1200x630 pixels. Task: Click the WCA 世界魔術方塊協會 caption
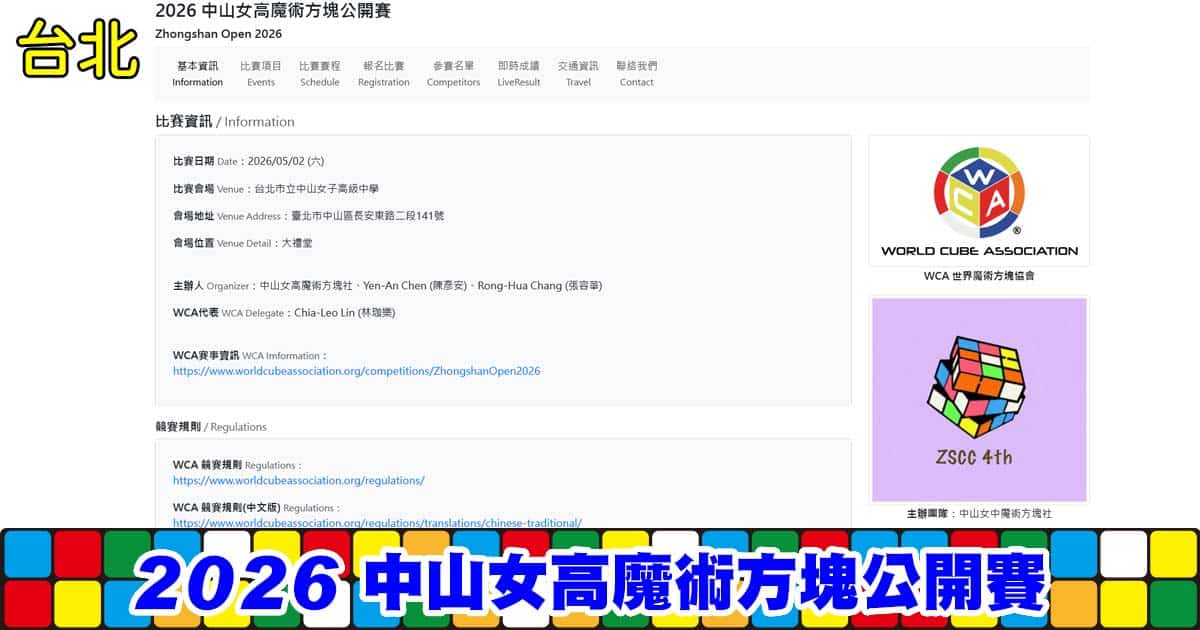click(979, 276)
